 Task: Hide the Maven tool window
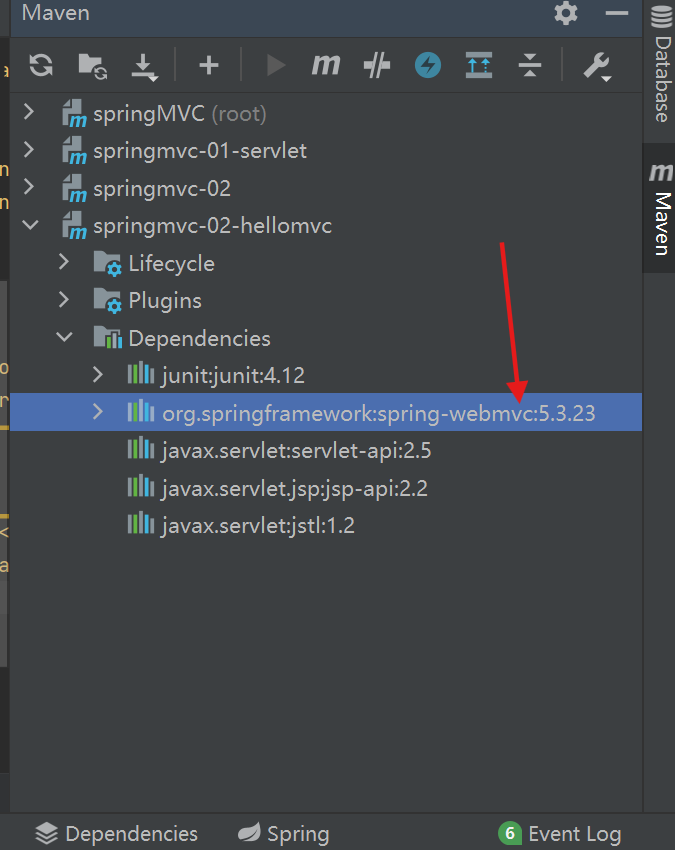click(x=616, y=13)
